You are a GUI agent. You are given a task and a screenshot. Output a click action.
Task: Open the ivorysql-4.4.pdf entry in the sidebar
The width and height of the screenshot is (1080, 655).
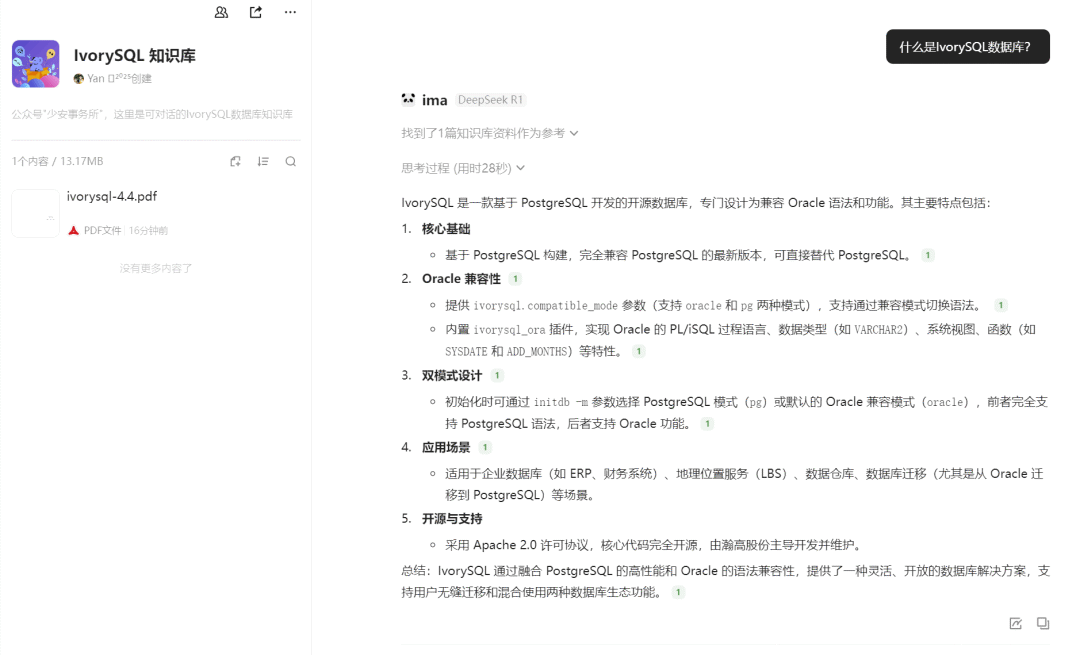[113, 197]
